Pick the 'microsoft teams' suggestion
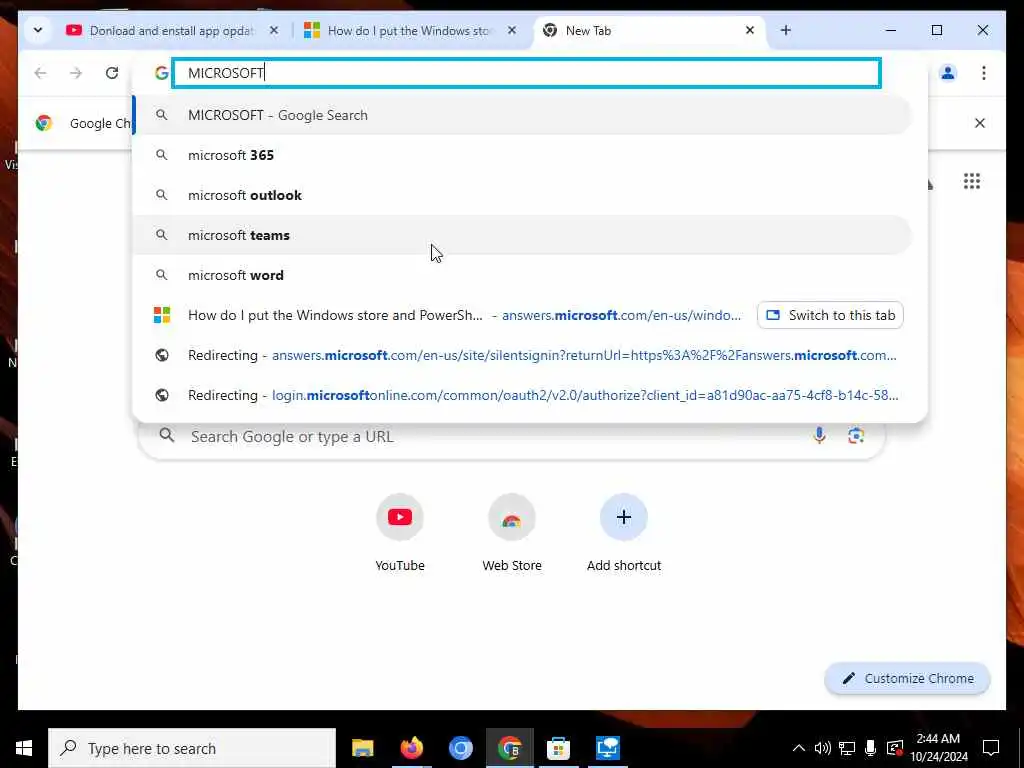Viewport: 1024px width, 768px height. [522, 235]
